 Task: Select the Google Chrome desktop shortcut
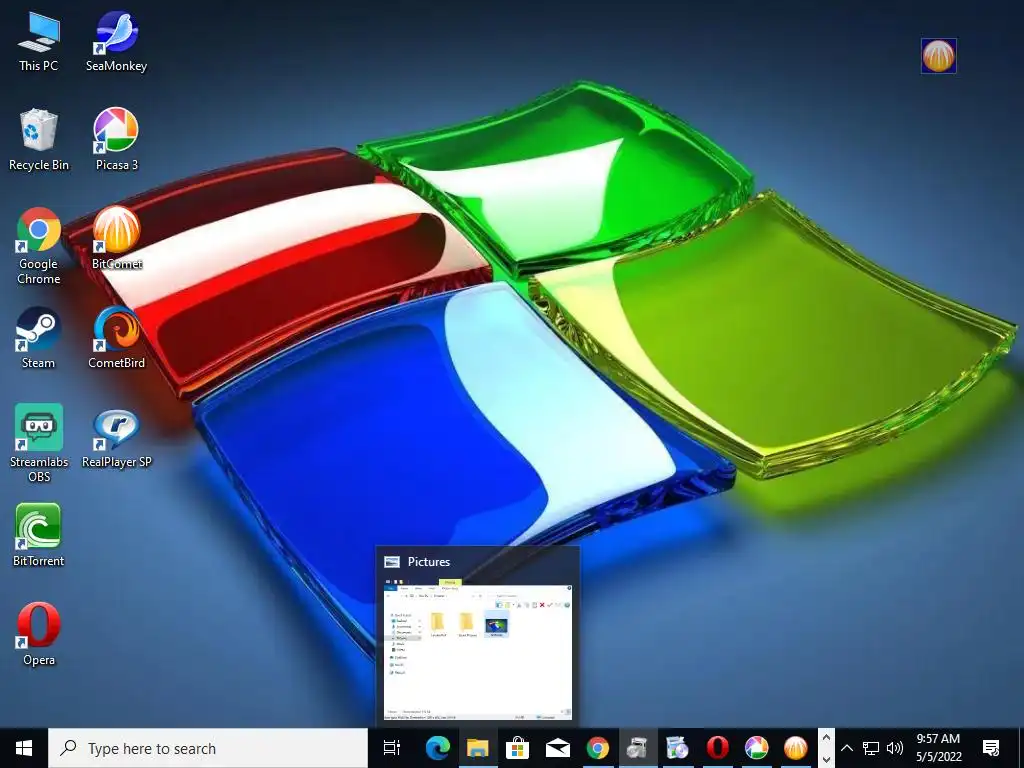coord(39,246)
